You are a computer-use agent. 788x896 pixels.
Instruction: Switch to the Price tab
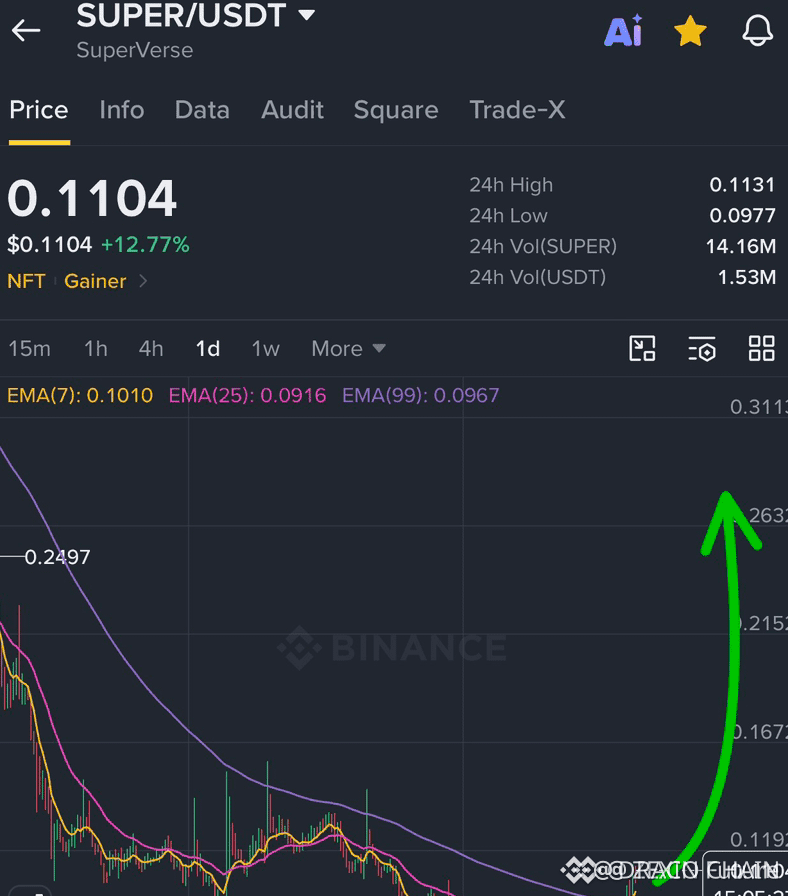39,110
